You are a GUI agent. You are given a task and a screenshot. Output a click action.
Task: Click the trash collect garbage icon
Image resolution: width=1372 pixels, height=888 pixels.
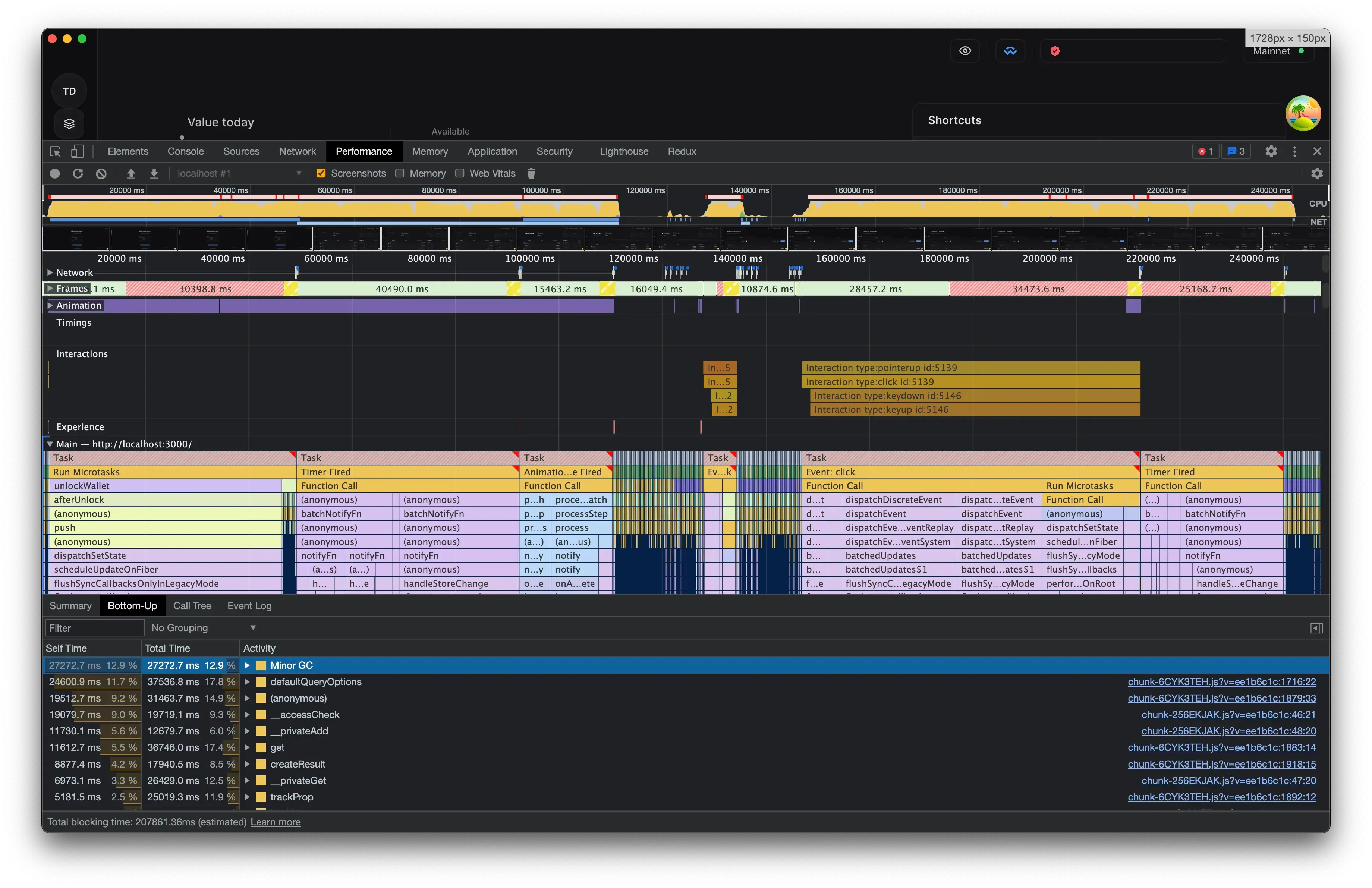pyautogui.click(x=531, y=173)
